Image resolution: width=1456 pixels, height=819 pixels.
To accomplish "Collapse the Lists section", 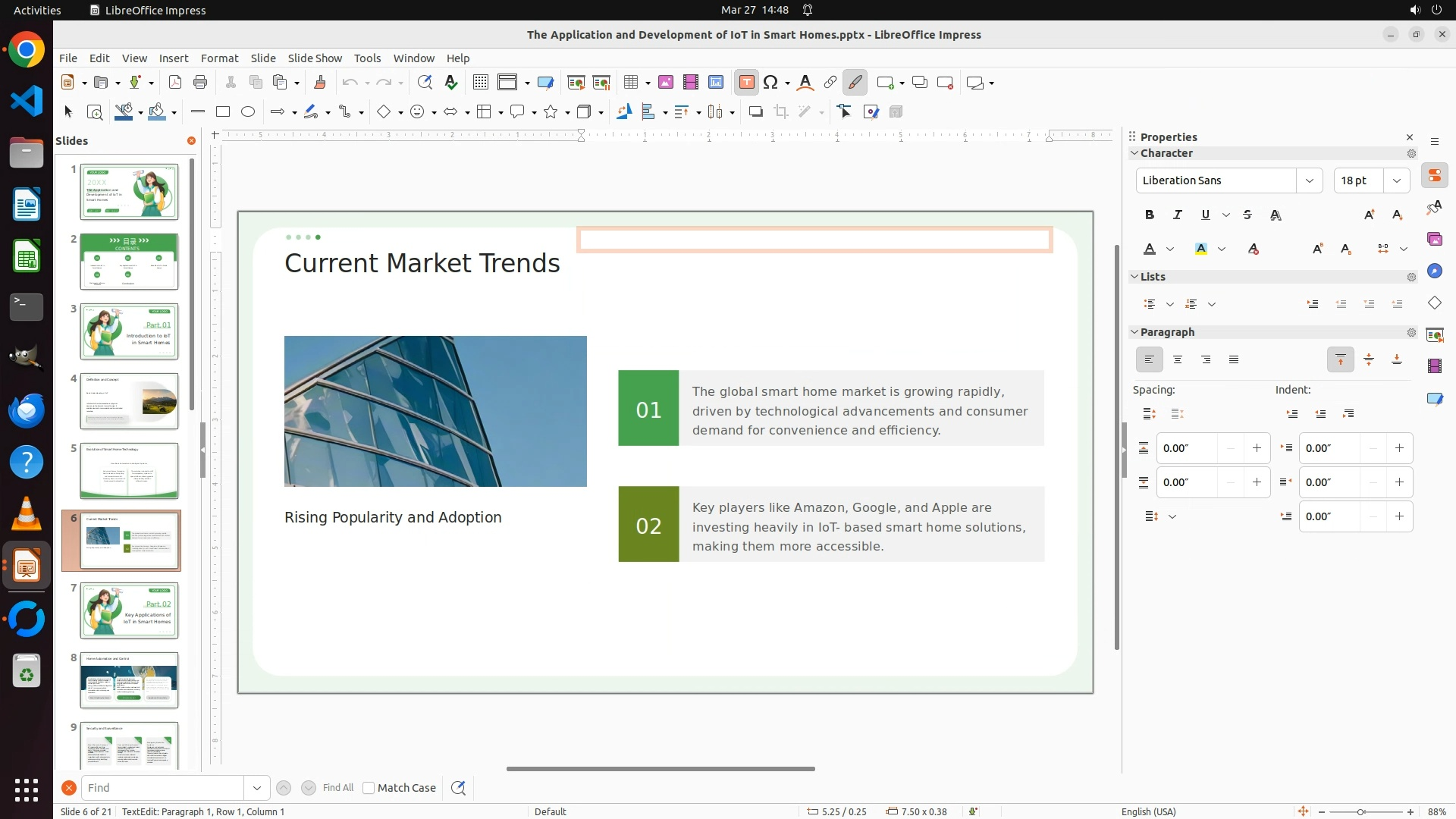I will point(1134,277).
